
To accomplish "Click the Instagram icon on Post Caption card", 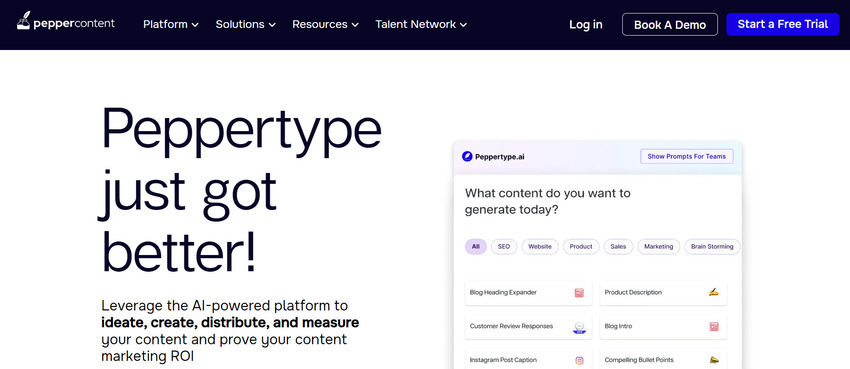I will tap(579, 360).
